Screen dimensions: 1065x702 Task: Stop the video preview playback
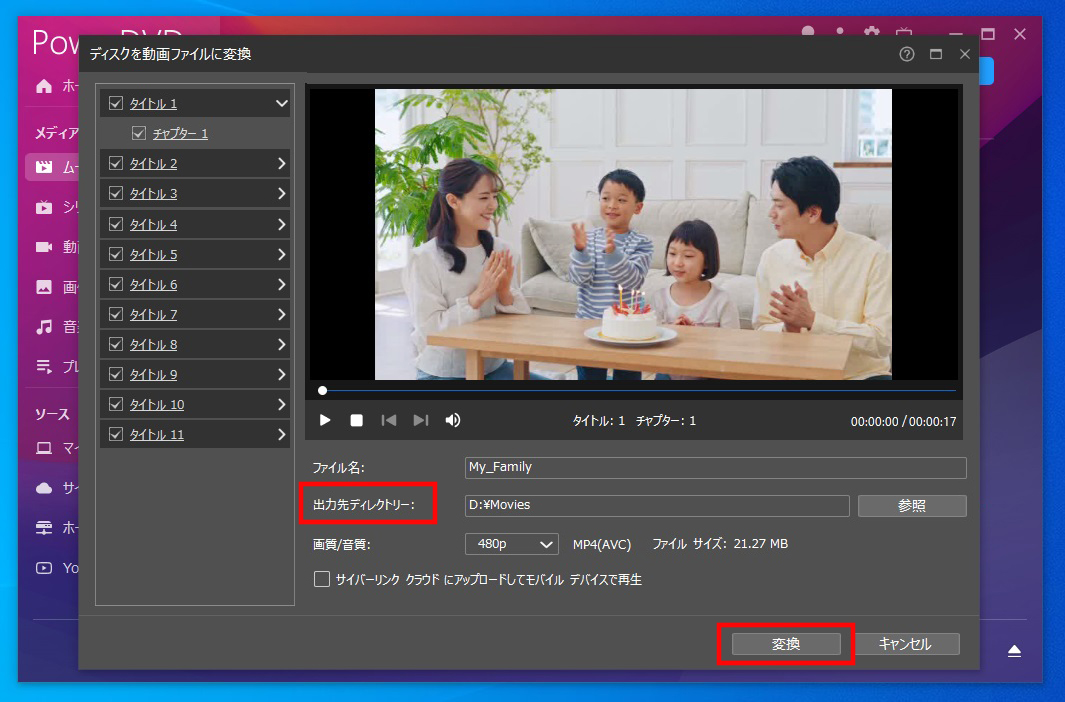pyautogui.click(x=356, y=420)
